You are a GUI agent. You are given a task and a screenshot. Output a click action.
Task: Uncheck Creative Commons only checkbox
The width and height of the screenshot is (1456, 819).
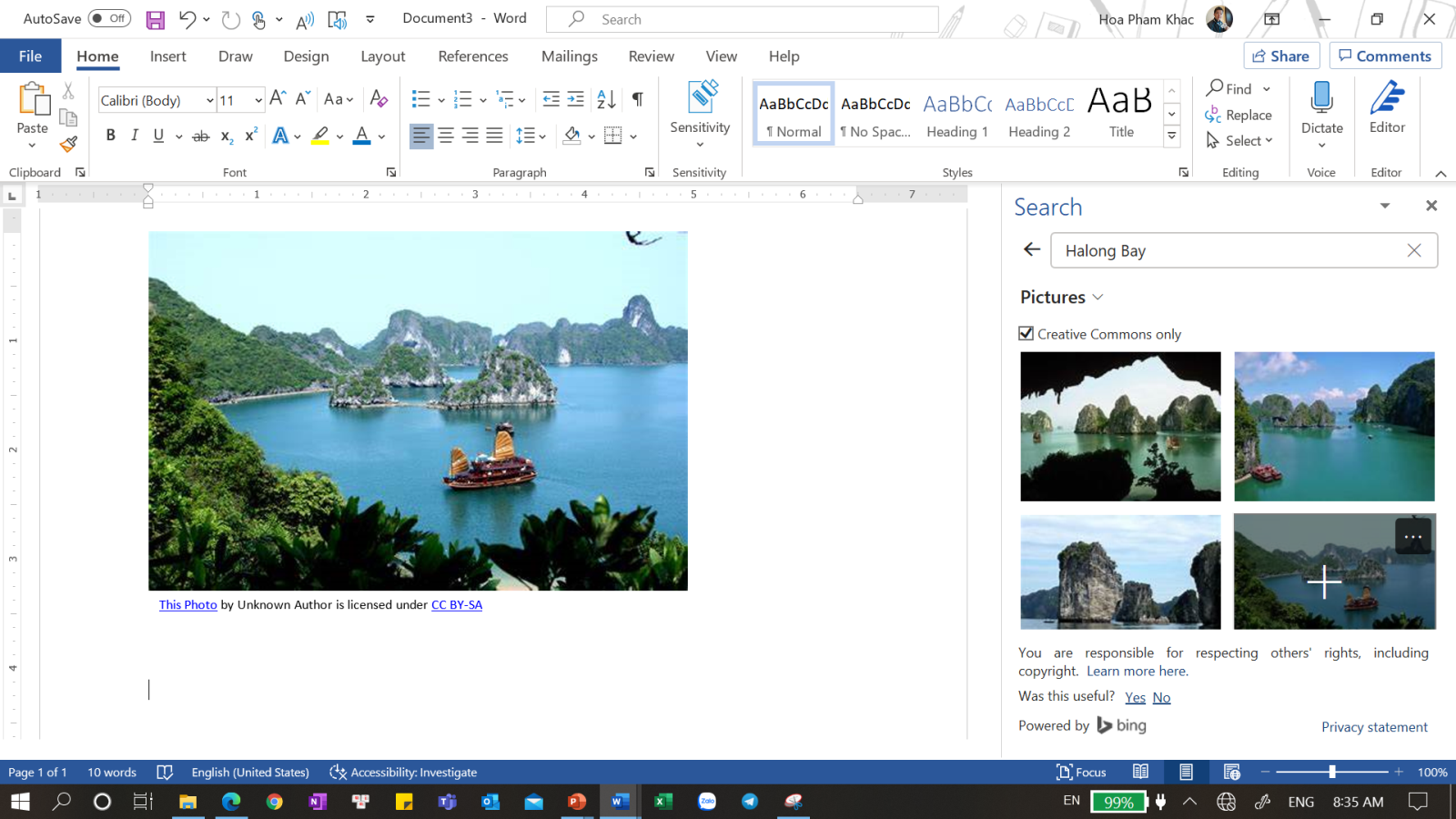click(1026, 334)
